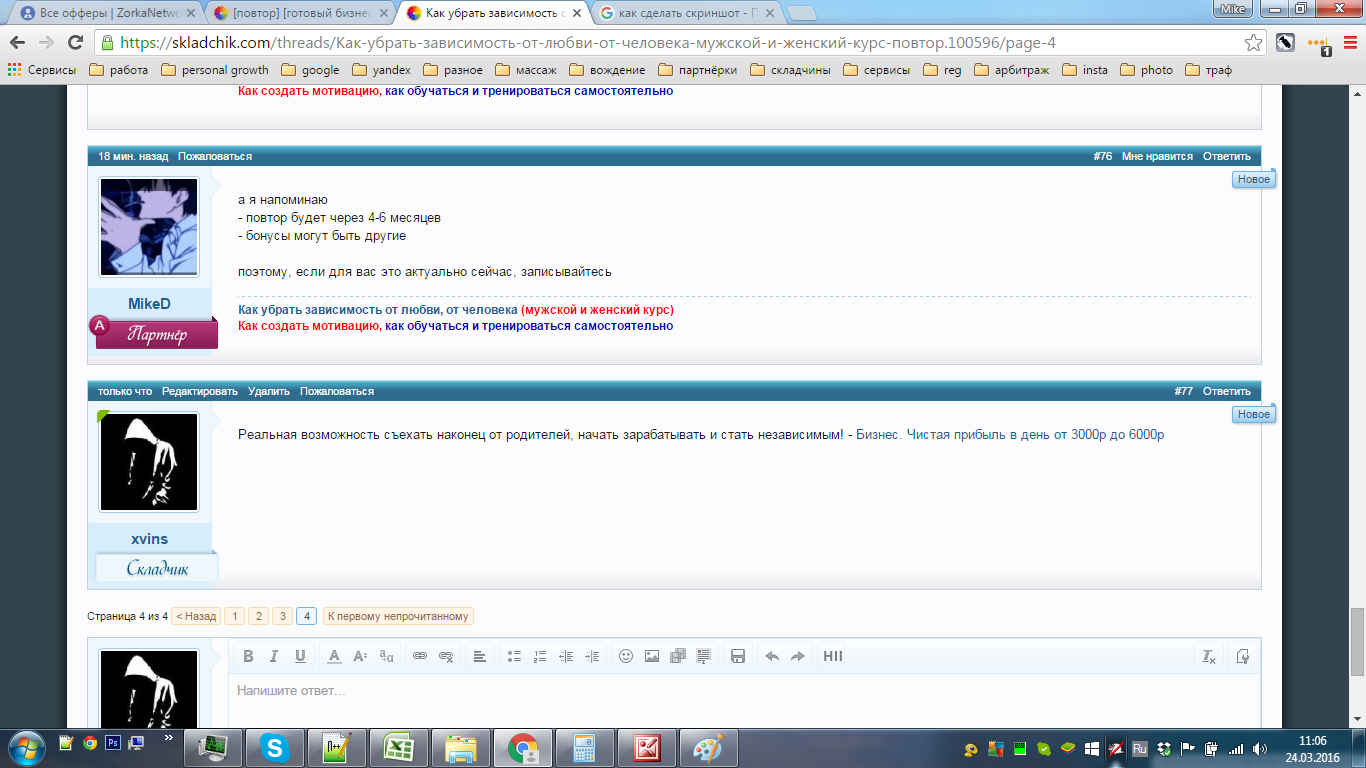Open the bookmarks folder 'складчины'
The width and height of the screenshot is (1366, 768).
coord(790,70)
